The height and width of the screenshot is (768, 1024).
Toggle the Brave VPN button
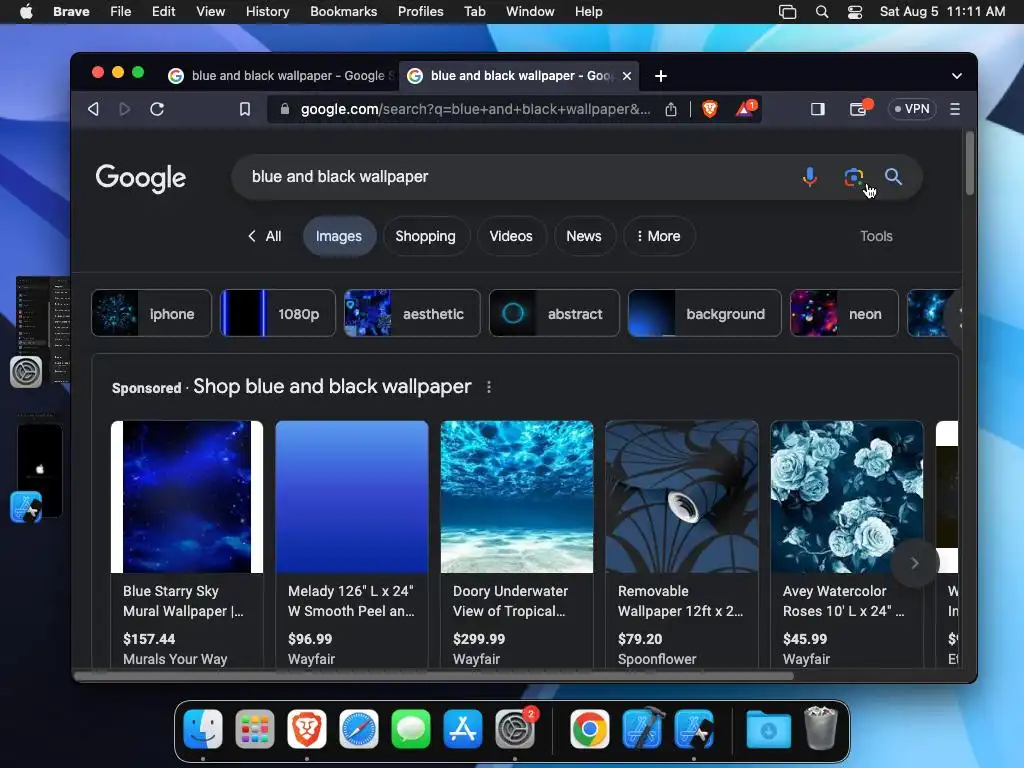pos(912,109)
